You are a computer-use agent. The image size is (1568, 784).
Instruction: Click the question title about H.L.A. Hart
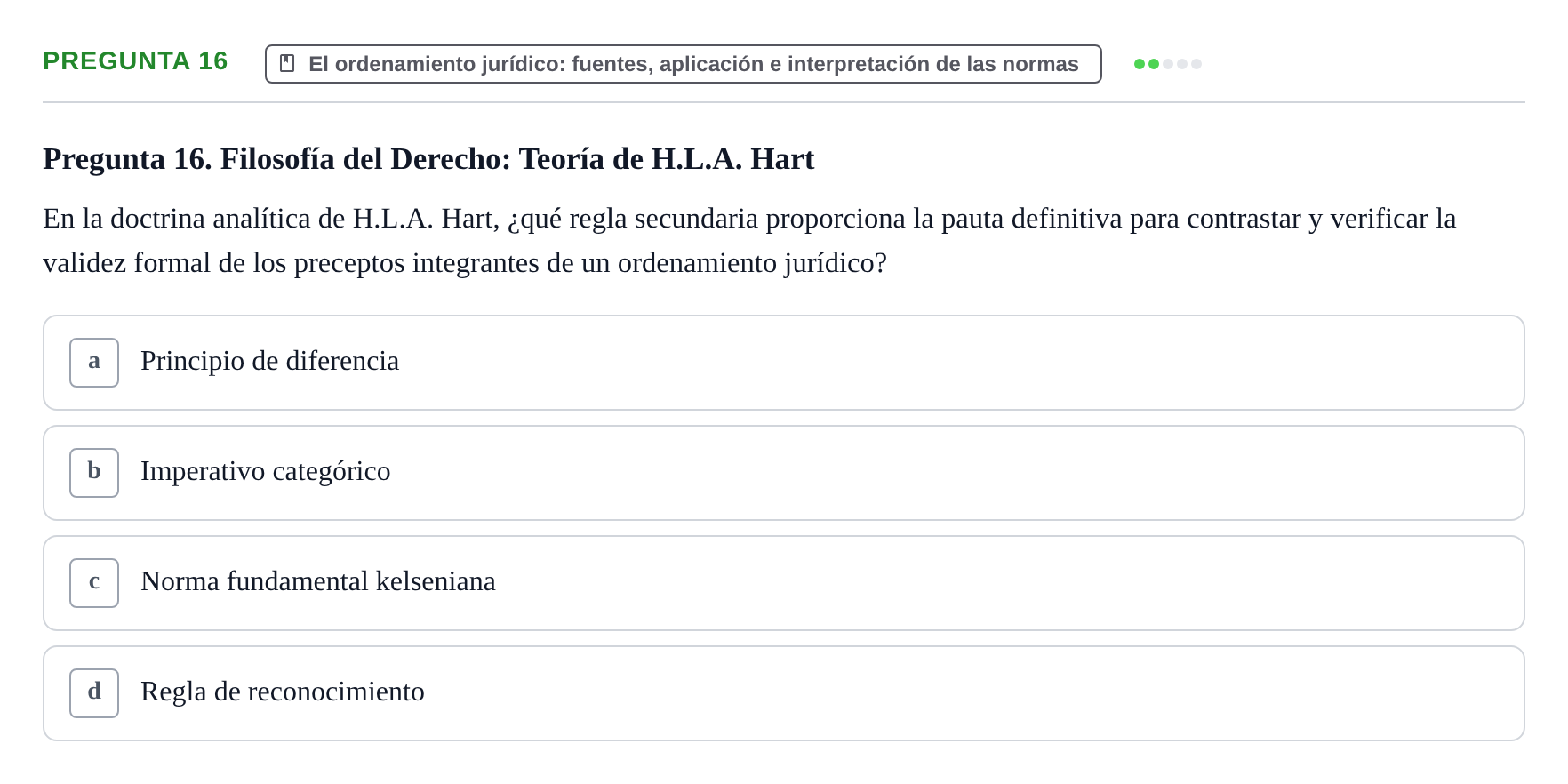point(428,159)
